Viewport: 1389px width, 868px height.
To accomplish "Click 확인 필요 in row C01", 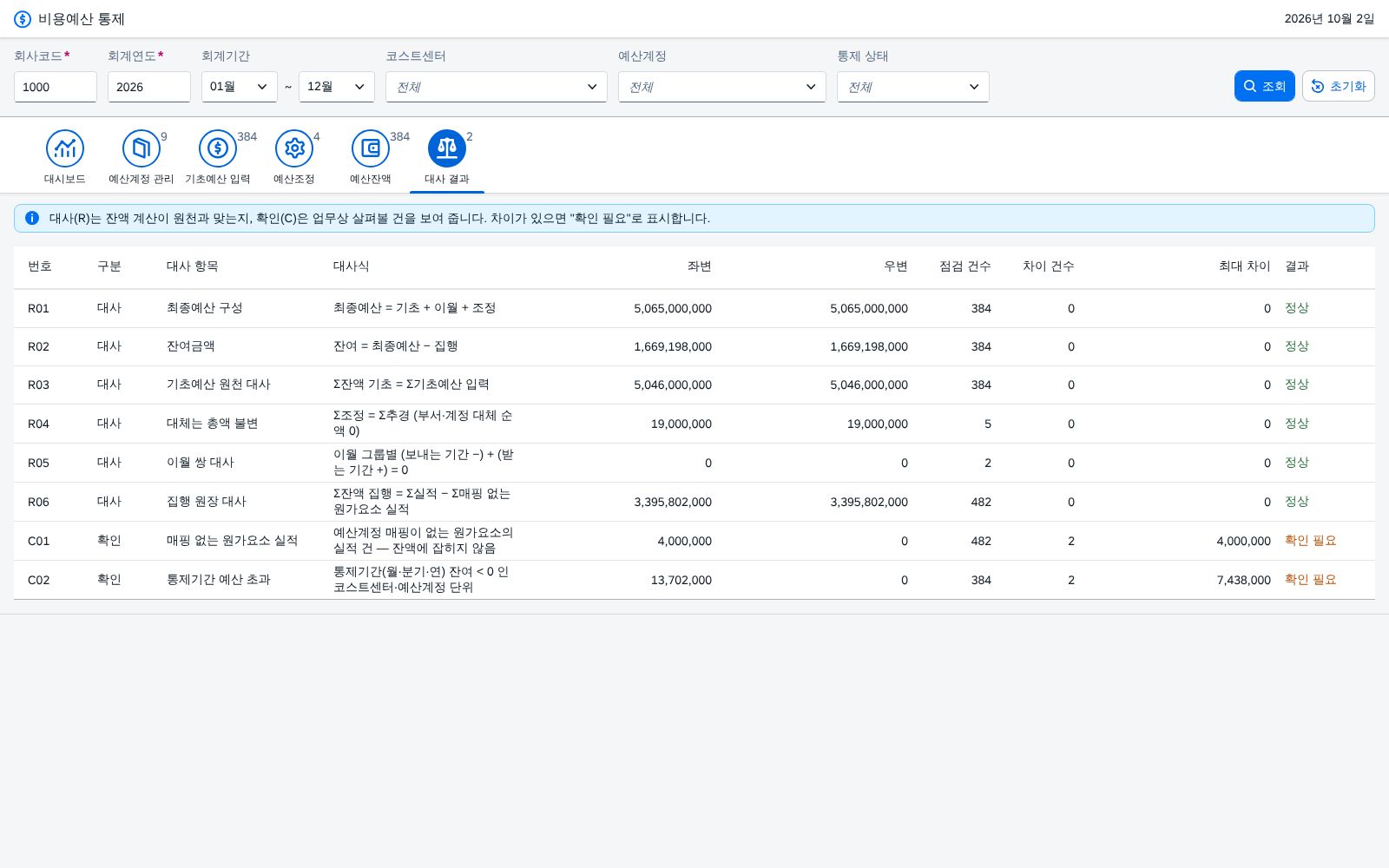I will (x=1311, y=541).
